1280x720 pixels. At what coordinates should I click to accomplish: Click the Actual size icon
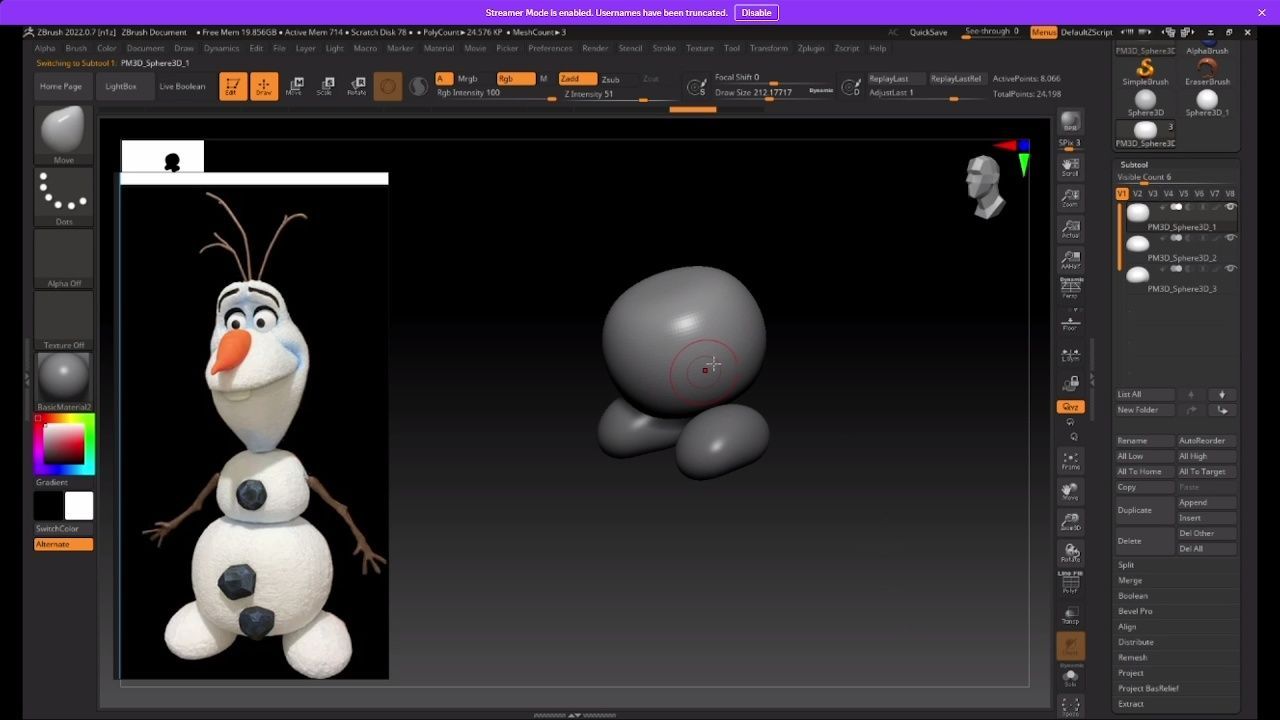click(1070, 228)
